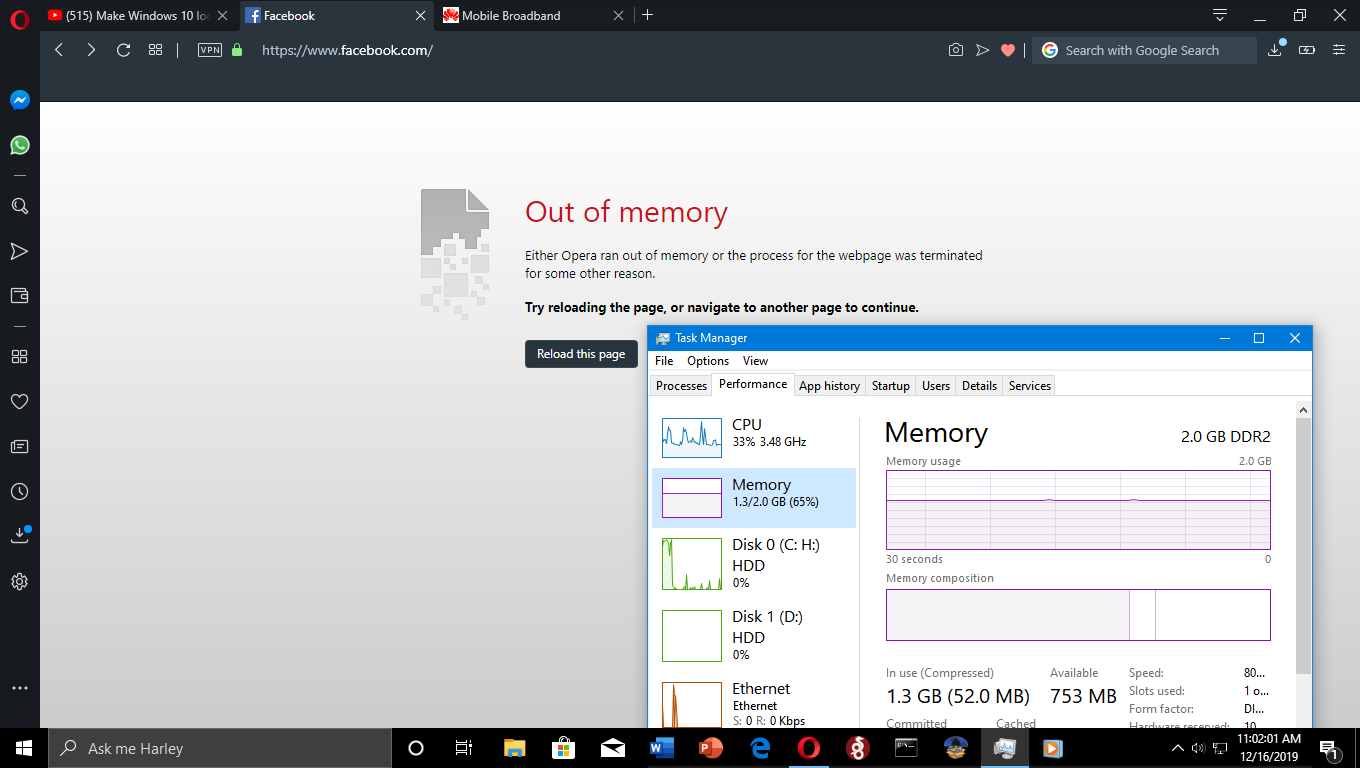This screenshot has width=1360, height=768.
Task: Open Microsoft Edge from taskbar
Action: 760,748
